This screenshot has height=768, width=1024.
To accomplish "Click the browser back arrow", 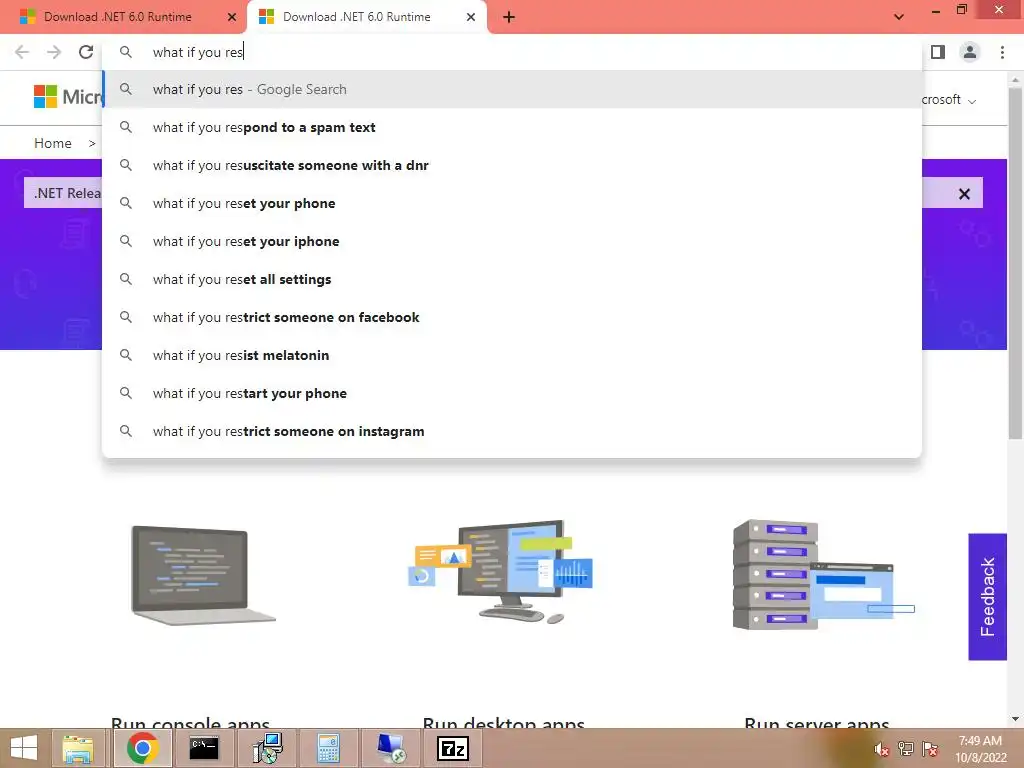I will (22, 52).
